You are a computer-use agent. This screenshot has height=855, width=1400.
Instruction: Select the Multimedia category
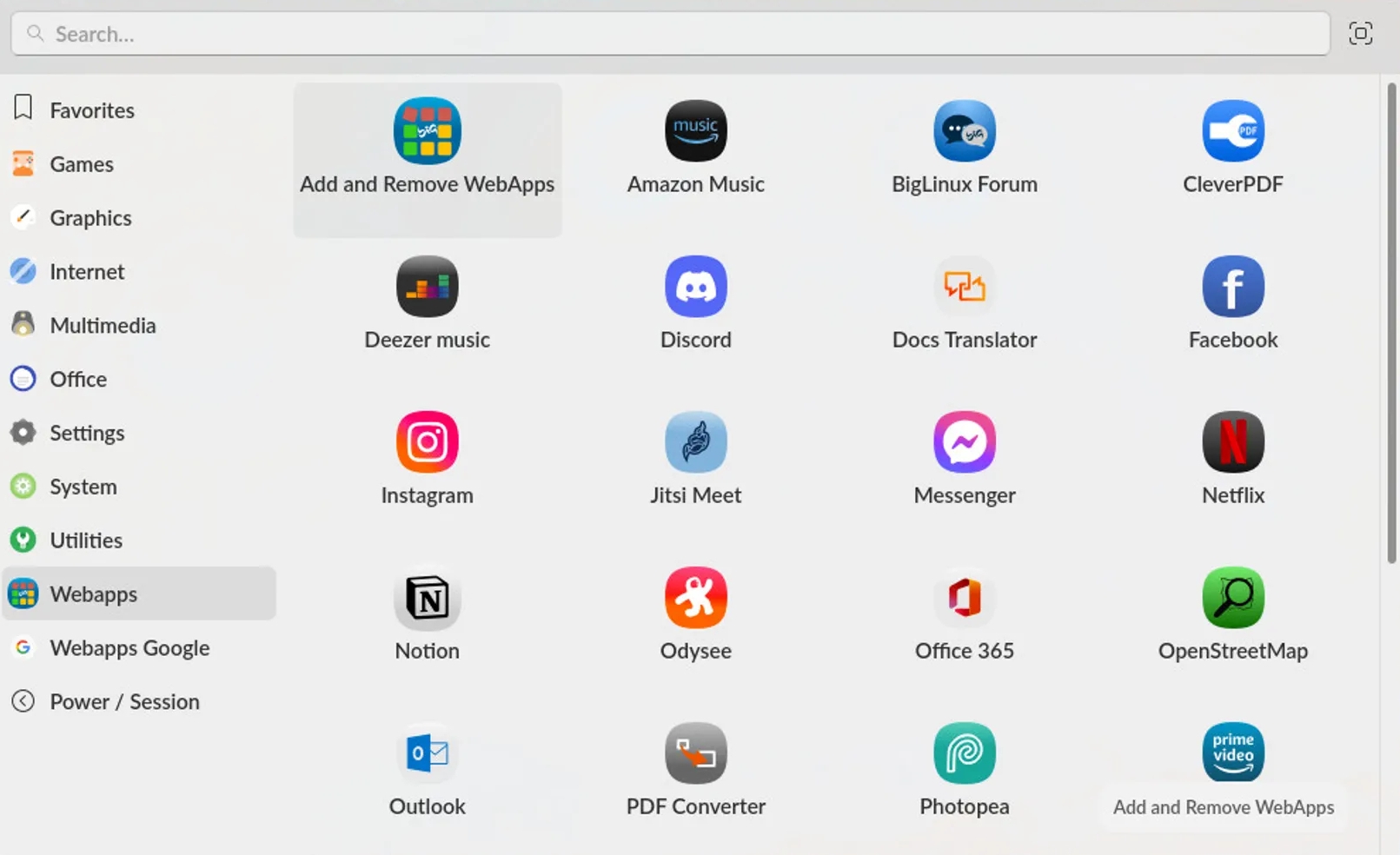[x=103, y=325]
